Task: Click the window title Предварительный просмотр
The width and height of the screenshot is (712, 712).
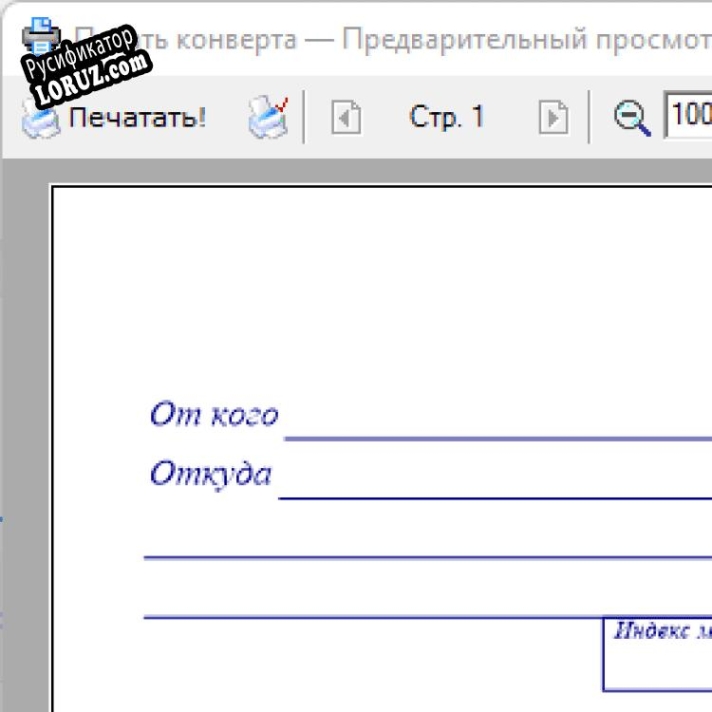Action: click(527, 40)
